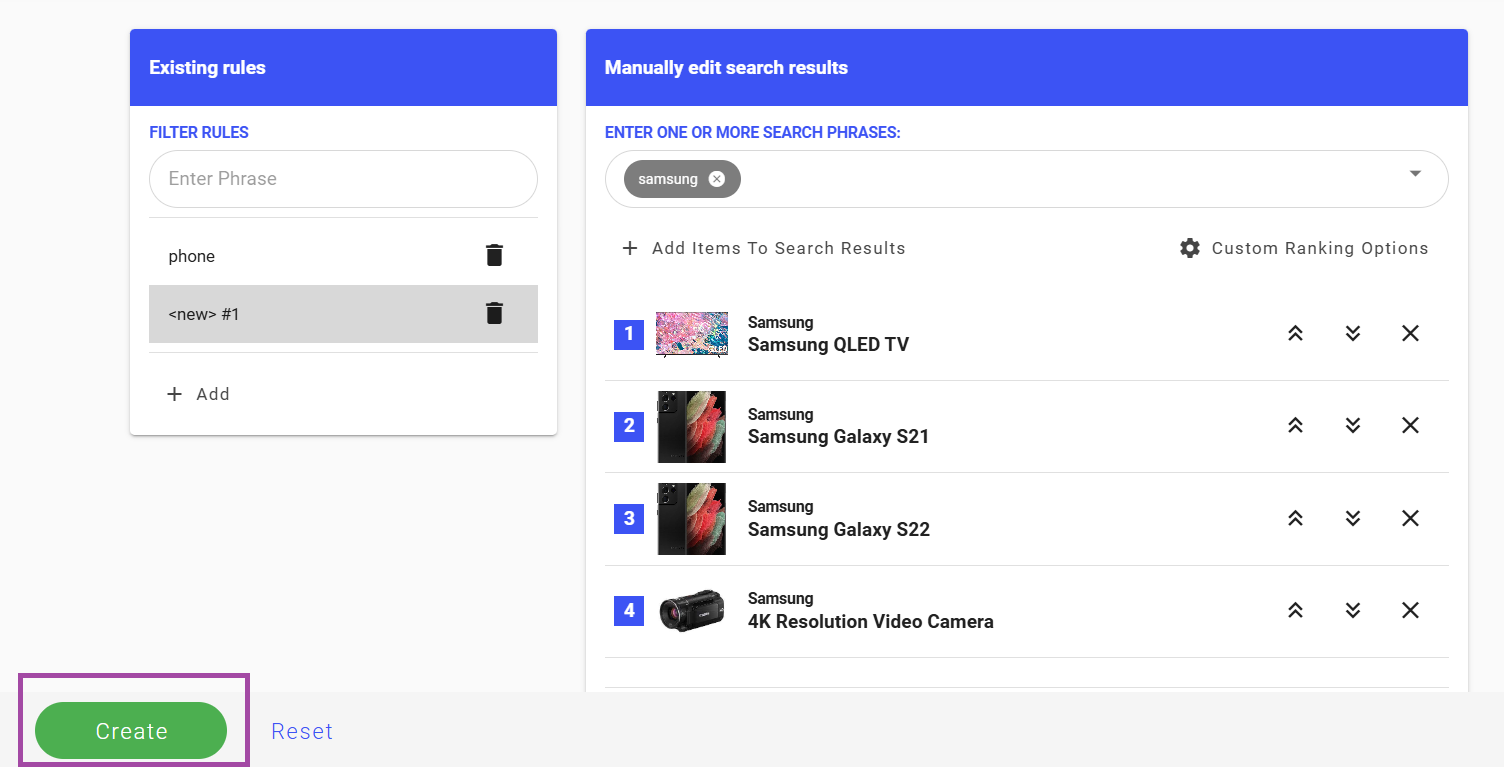Move Samsung Galaxy S21 to bottom
This screenshot has width=1504, height=767.
(1353, 425)
